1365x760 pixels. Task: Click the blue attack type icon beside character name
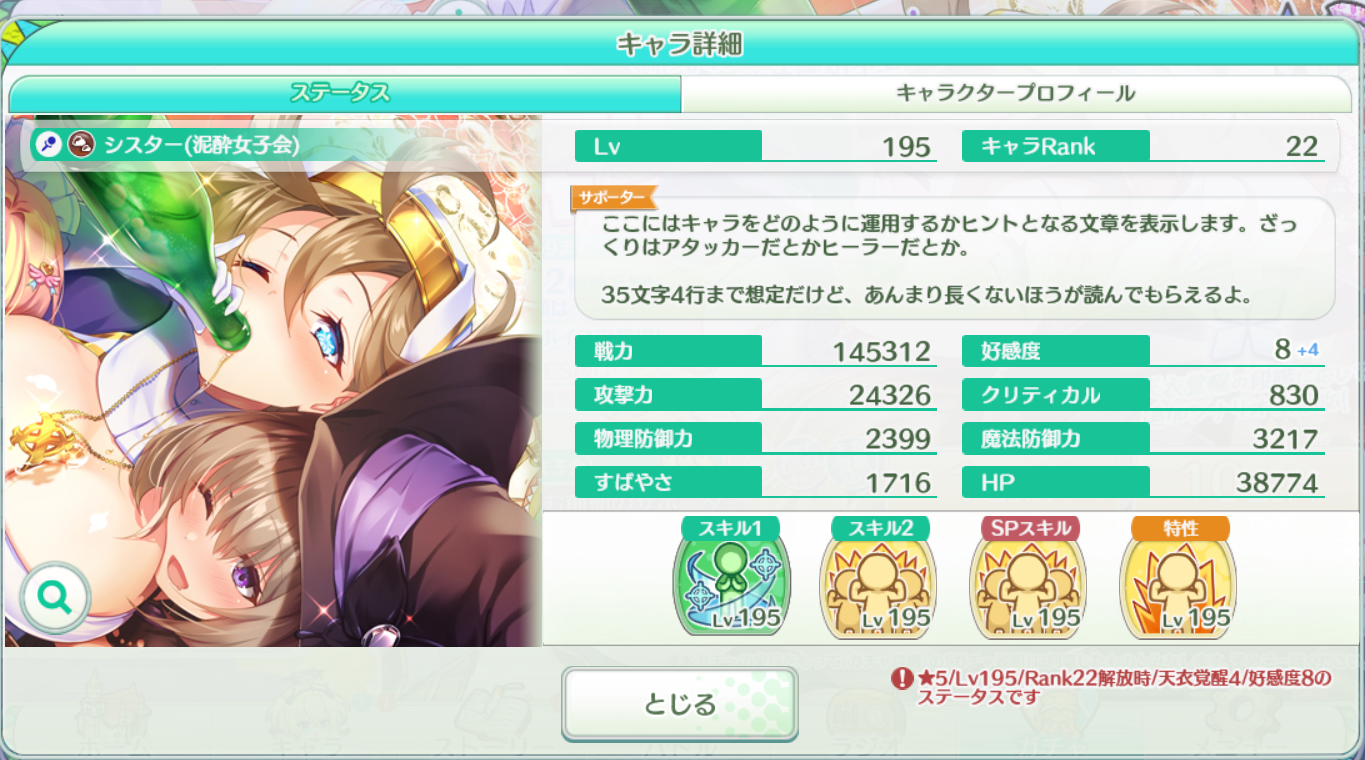(48, 144)
